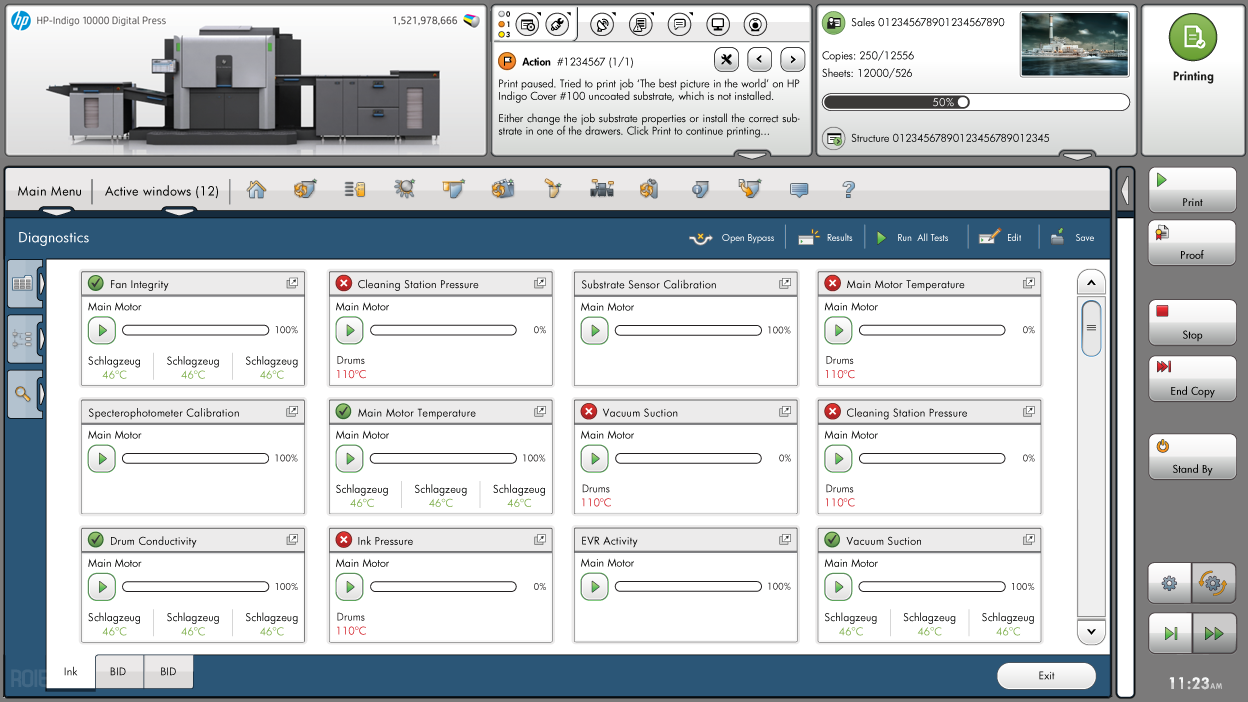This screenshot has width=1248, height=702.
Task: Open the speech bubble messages toolbar icon
Action: coord(798,189)
